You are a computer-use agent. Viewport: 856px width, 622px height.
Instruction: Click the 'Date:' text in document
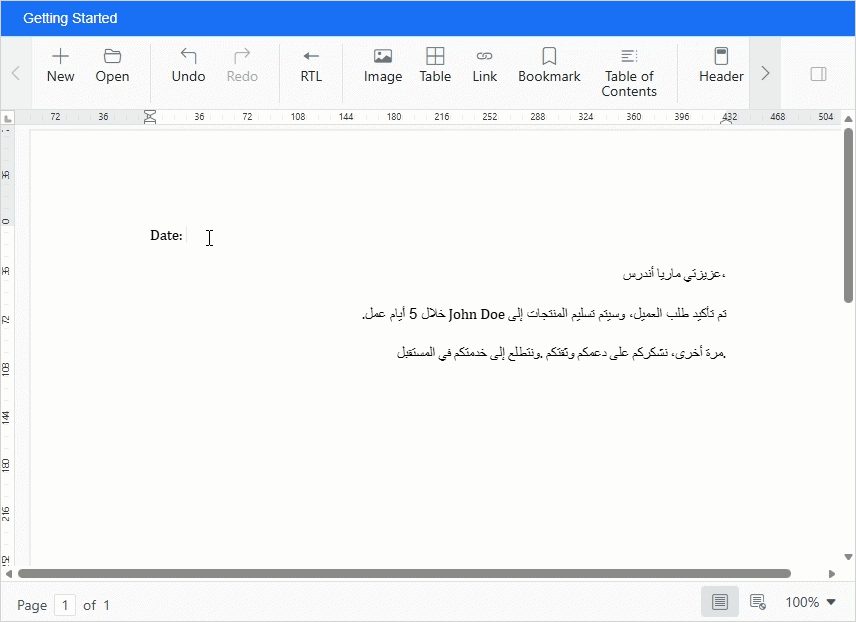coord(166,235)
